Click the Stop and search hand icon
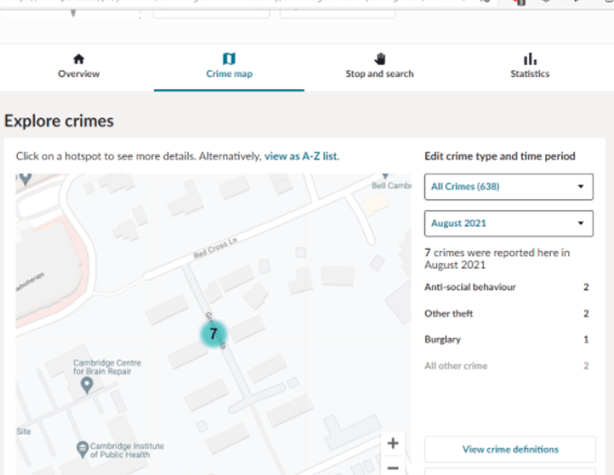 point(379,59)
